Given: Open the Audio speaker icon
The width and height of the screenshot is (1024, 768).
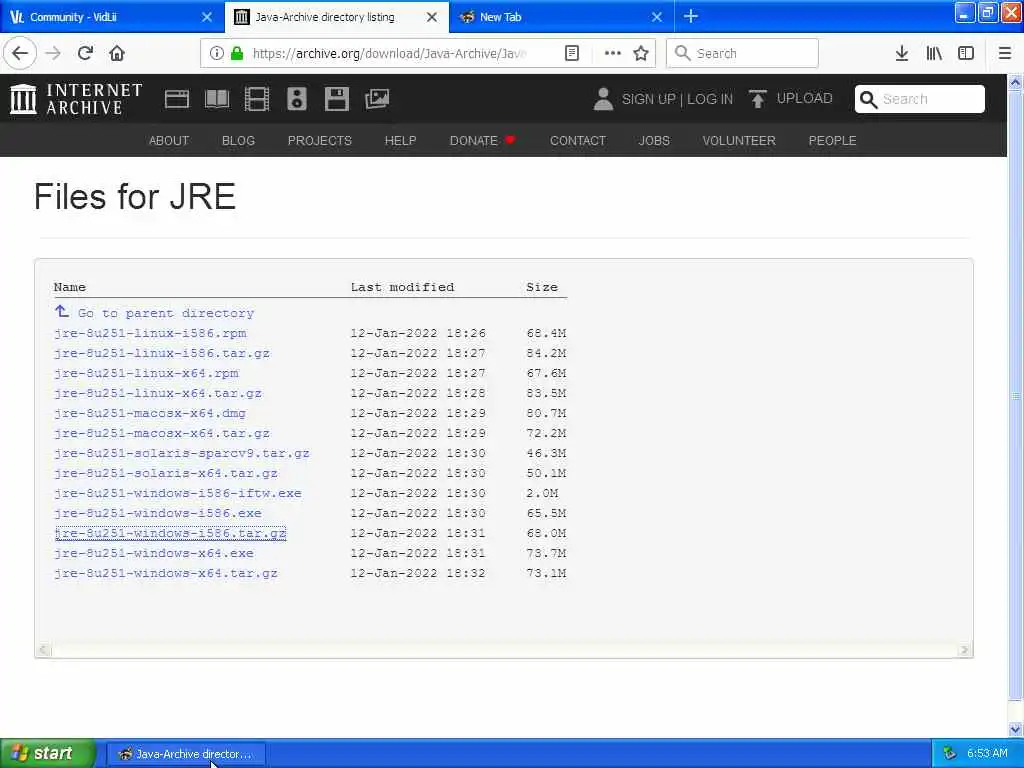Looking at the screenshot, I should coord(297,99).
